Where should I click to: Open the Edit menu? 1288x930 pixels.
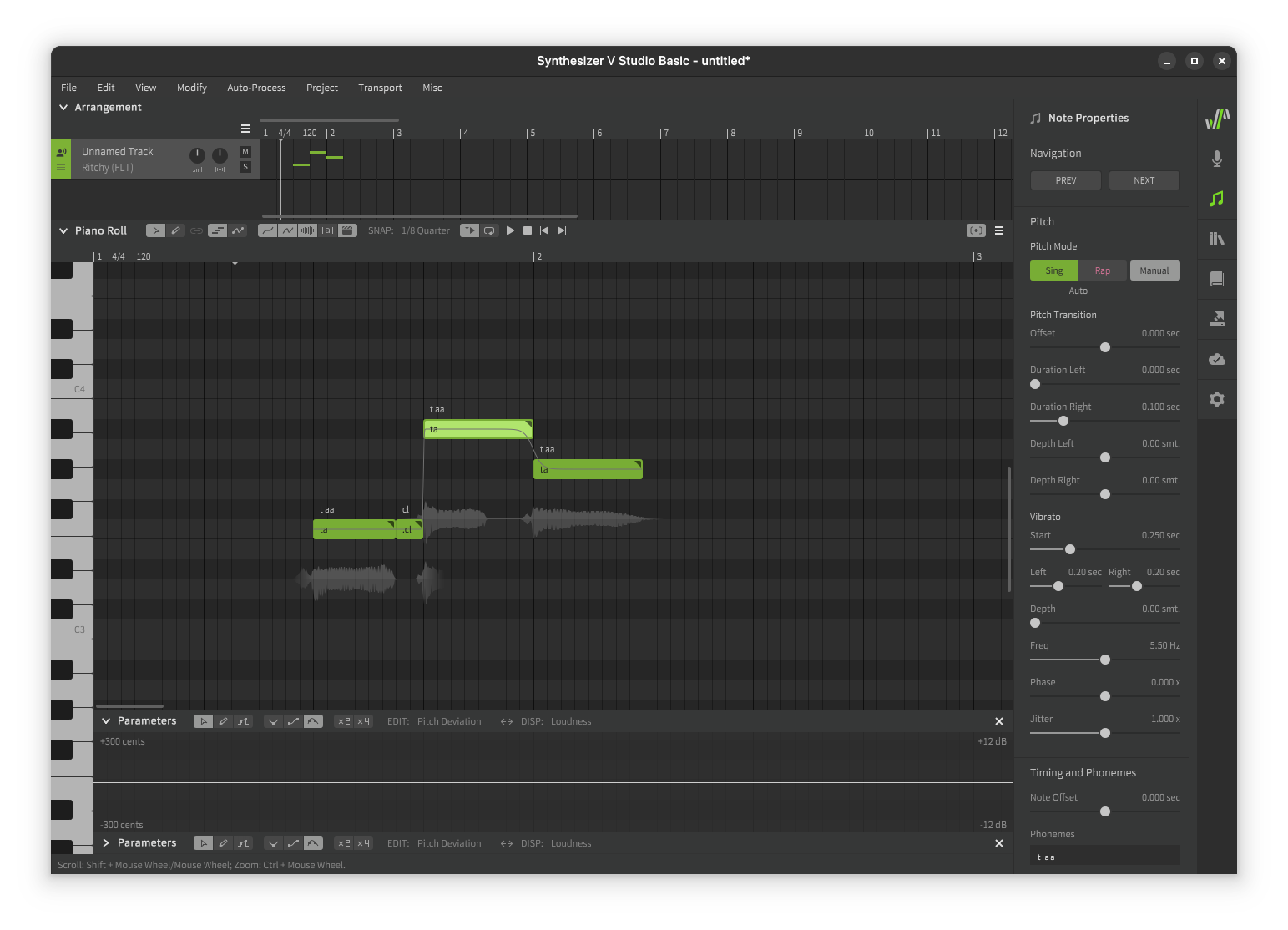(x=106, y=88)
